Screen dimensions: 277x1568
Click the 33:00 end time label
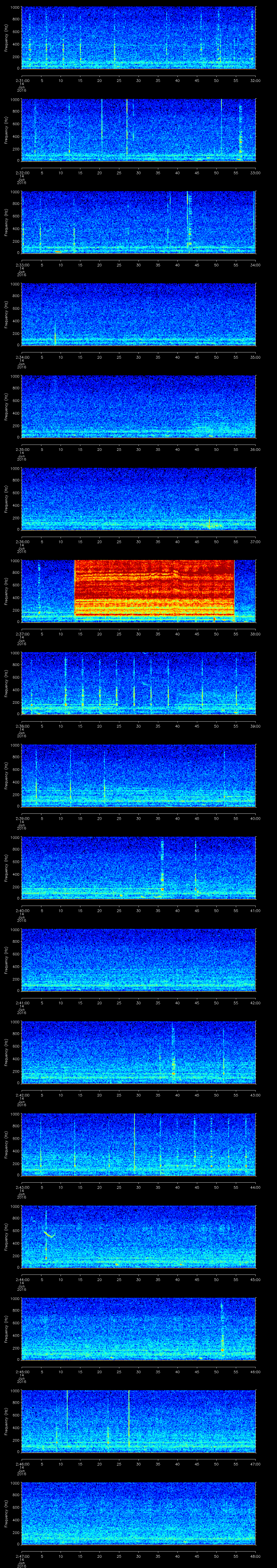click(x=255, y=173)
